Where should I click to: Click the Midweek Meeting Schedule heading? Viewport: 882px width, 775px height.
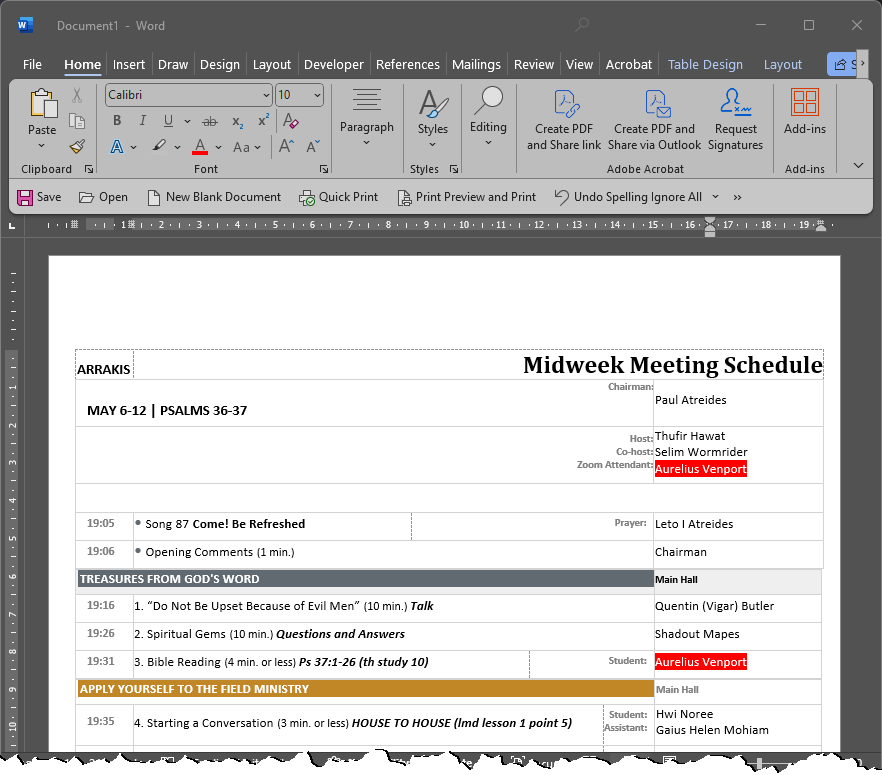(x=672, y=365)
